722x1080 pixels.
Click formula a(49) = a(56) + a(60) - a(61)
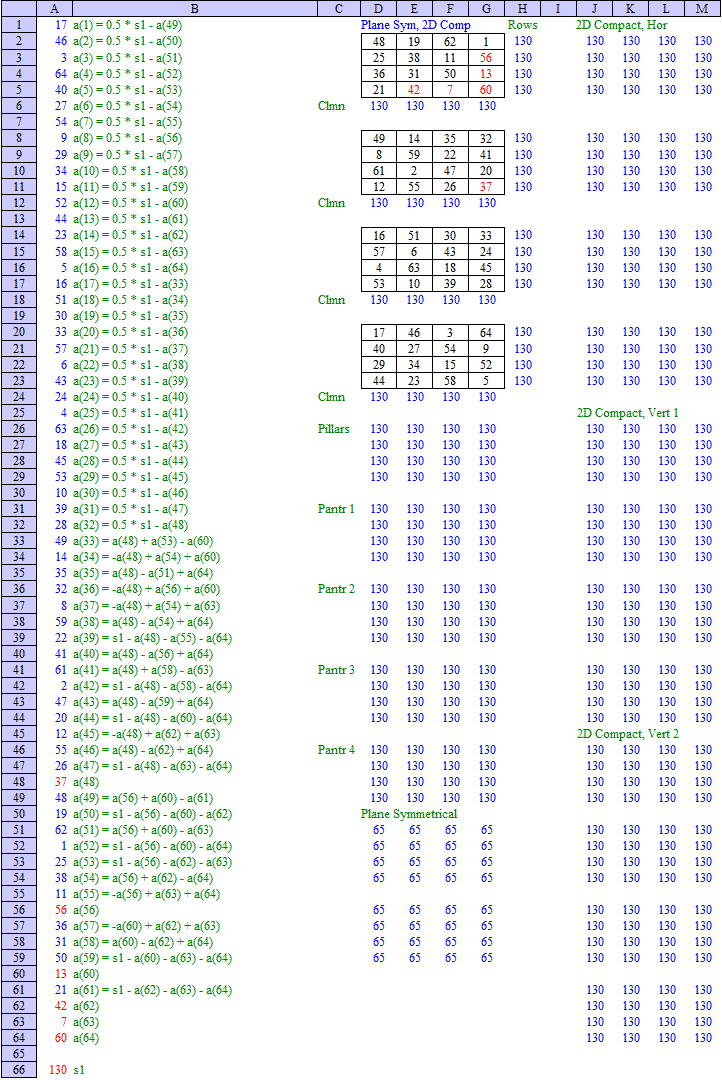point(143,798)
